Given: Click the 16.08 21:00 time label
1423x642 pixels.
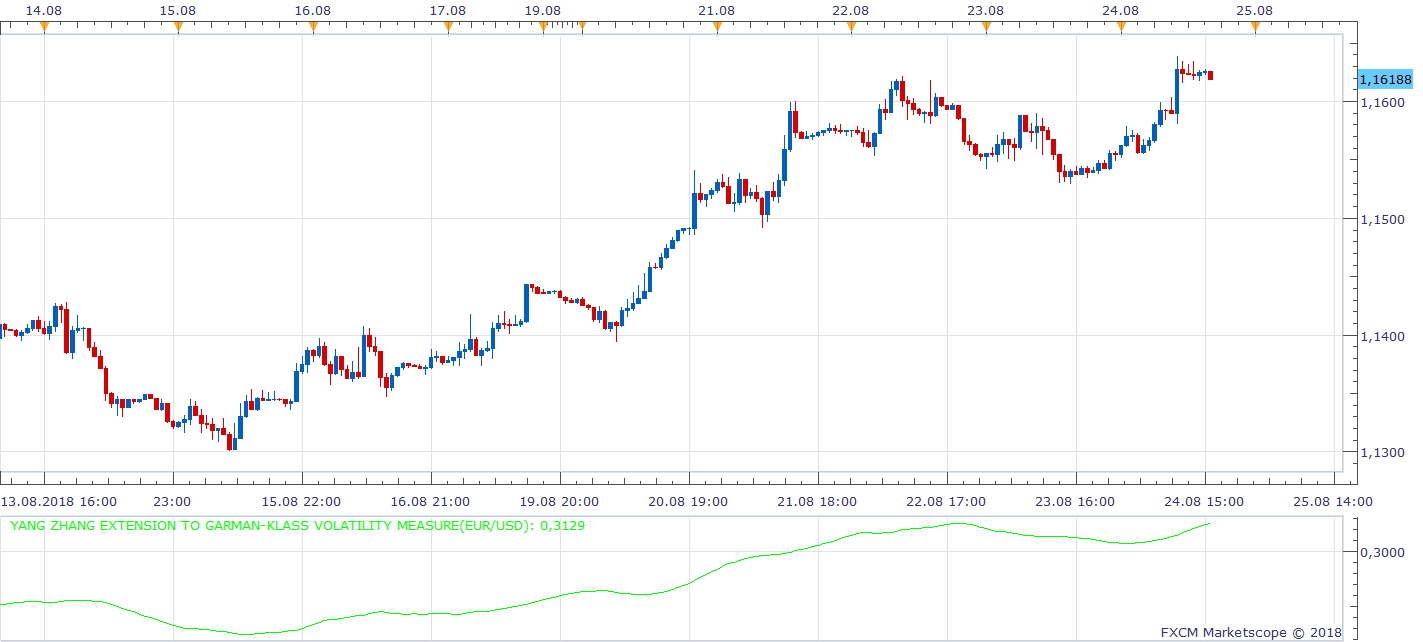Looking at the screenshot, I should [431, 501].
